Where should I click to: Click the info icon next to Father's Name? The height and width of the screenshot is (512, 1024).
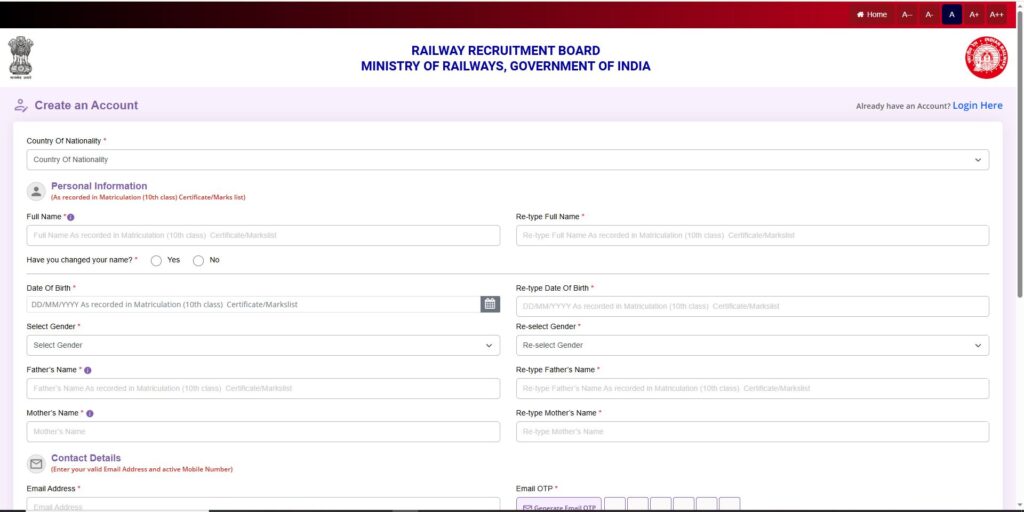(x=88, y=370)
